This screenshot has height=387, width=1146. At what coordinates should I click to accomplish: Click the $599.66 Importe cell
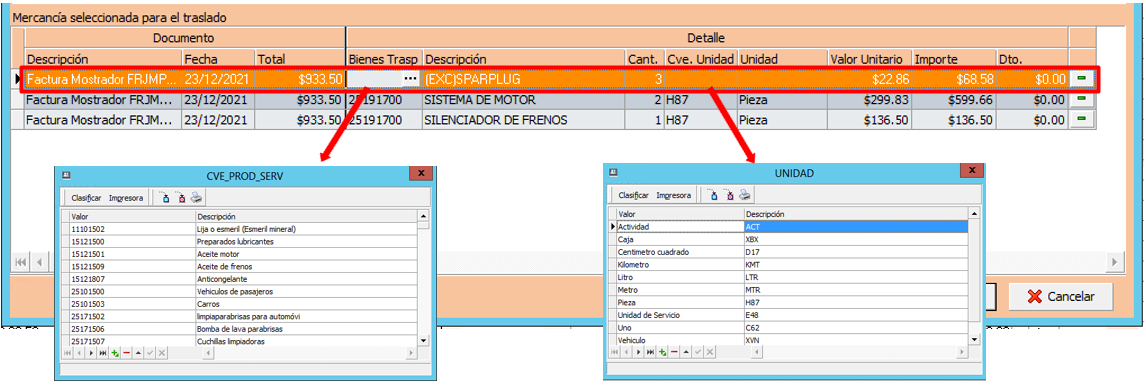[x=955, y=99]
